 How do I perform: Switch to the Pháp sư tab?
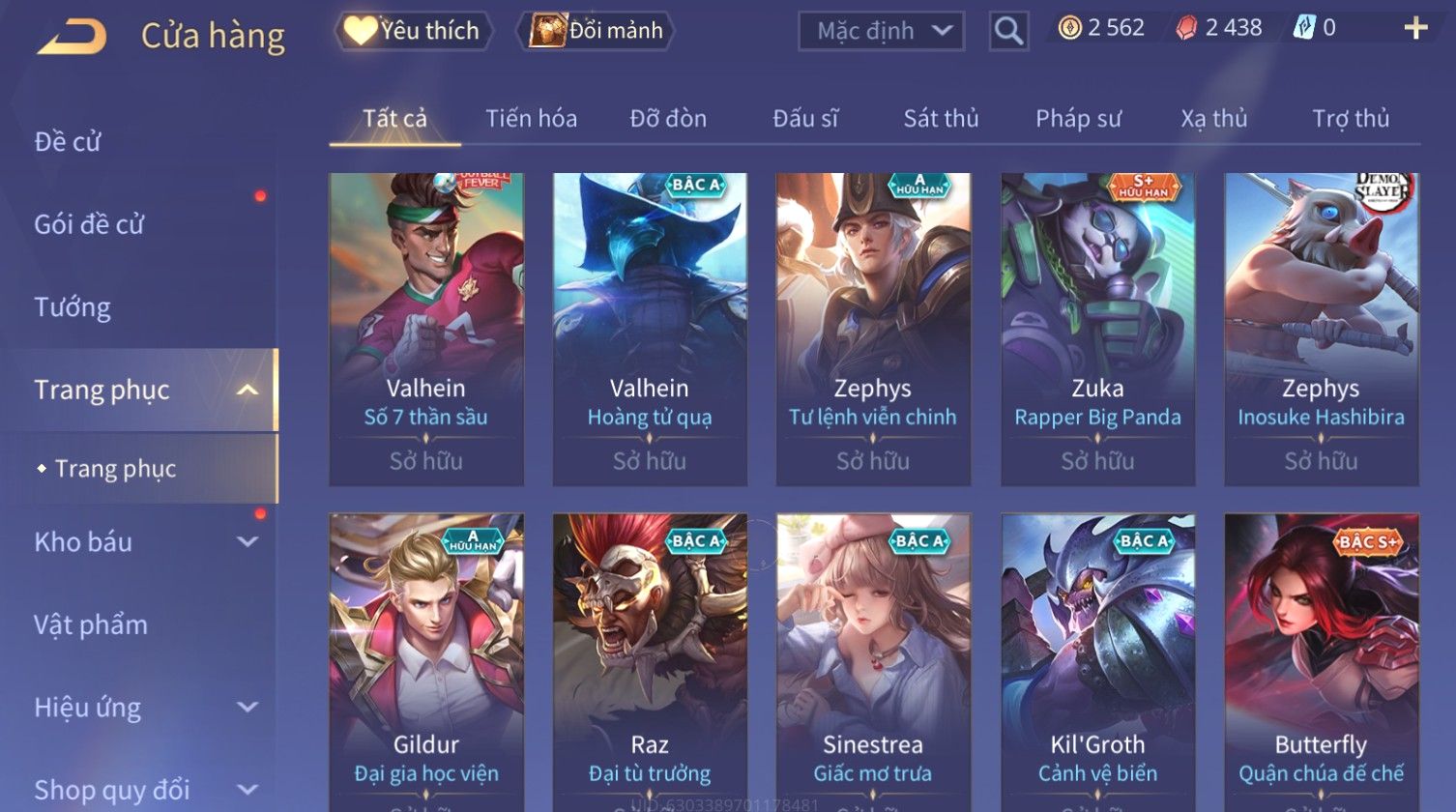[1078, 119]
